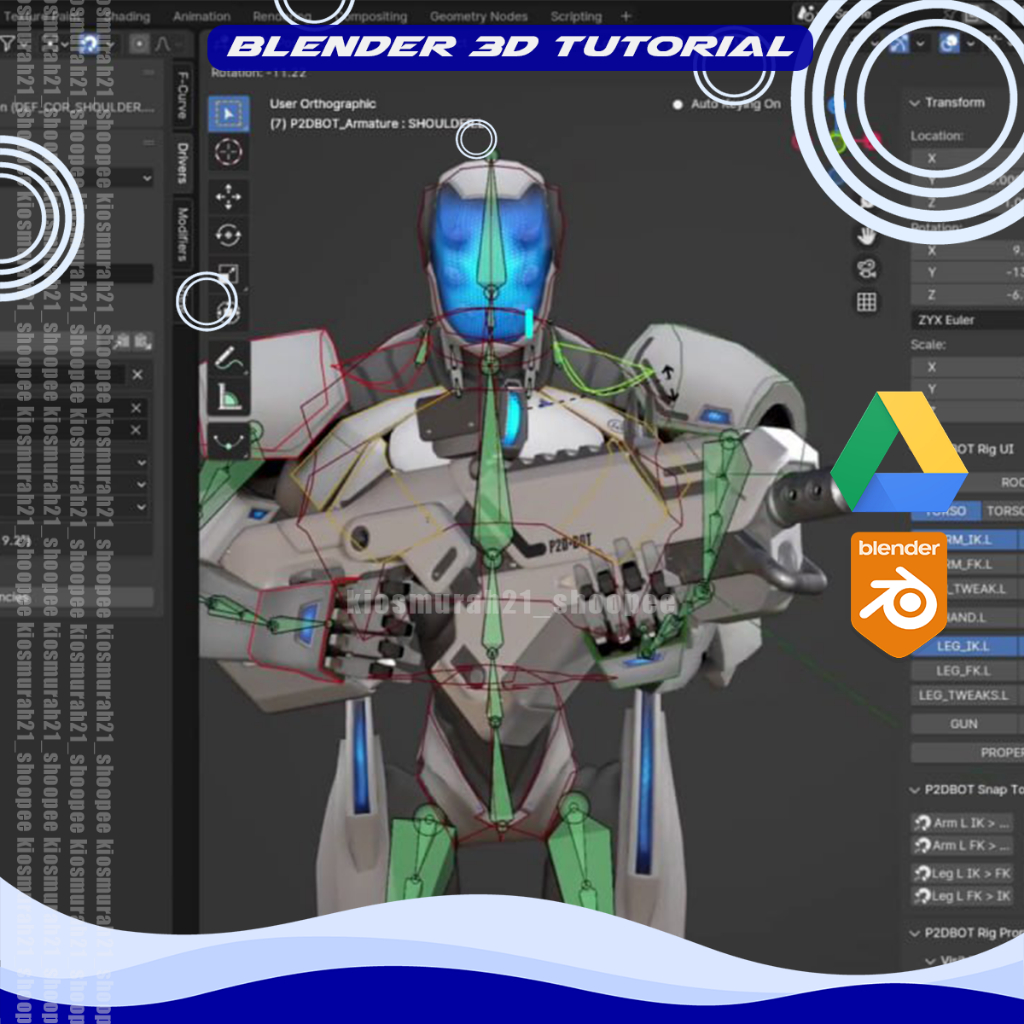Add a workspace with plus tab
This screenshot has height=1024, width=1024.
[626, 16]
